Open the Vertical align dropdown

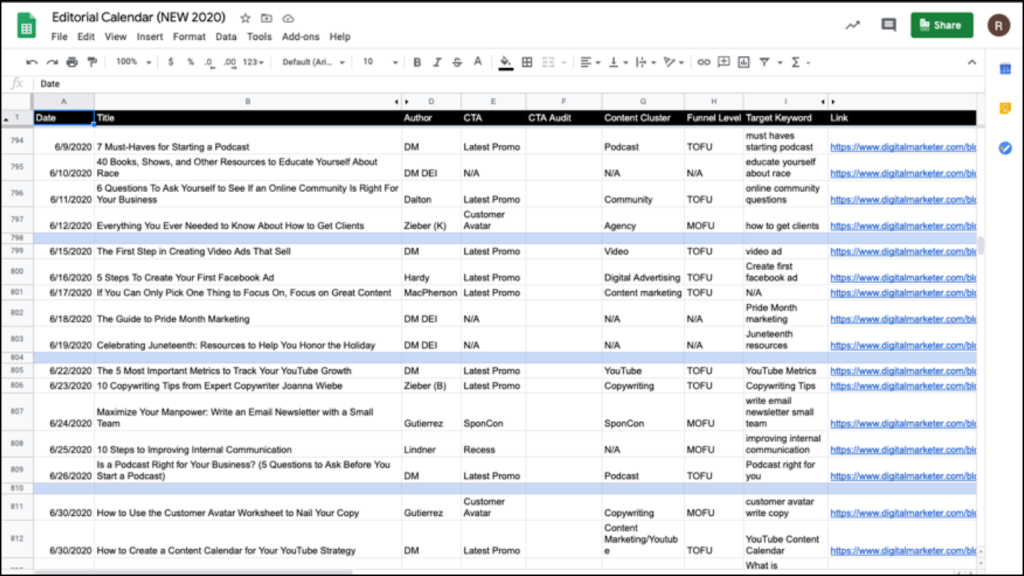point(618,62)
